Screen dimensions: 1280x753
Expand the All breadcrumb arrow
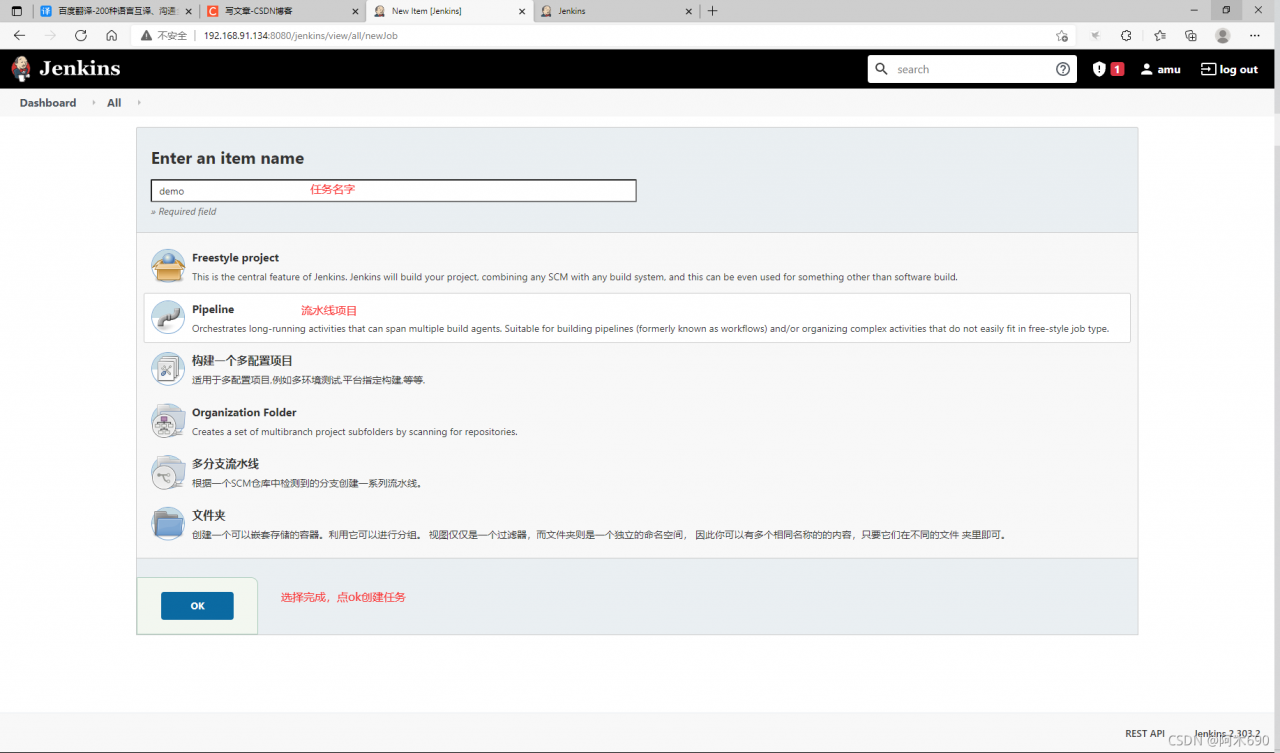point(138,103)
